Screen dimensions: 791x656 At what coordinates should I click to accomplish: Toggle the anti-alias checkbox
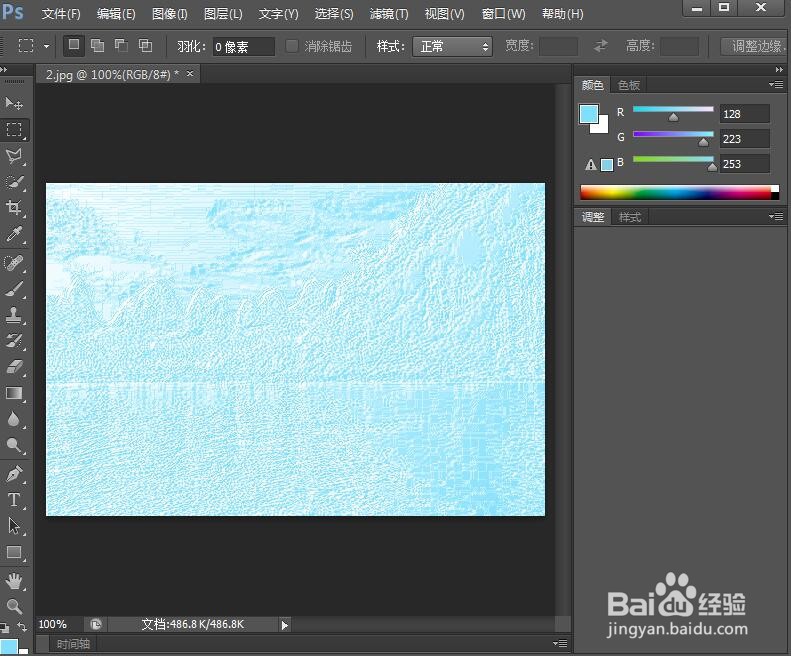point(292,46)
